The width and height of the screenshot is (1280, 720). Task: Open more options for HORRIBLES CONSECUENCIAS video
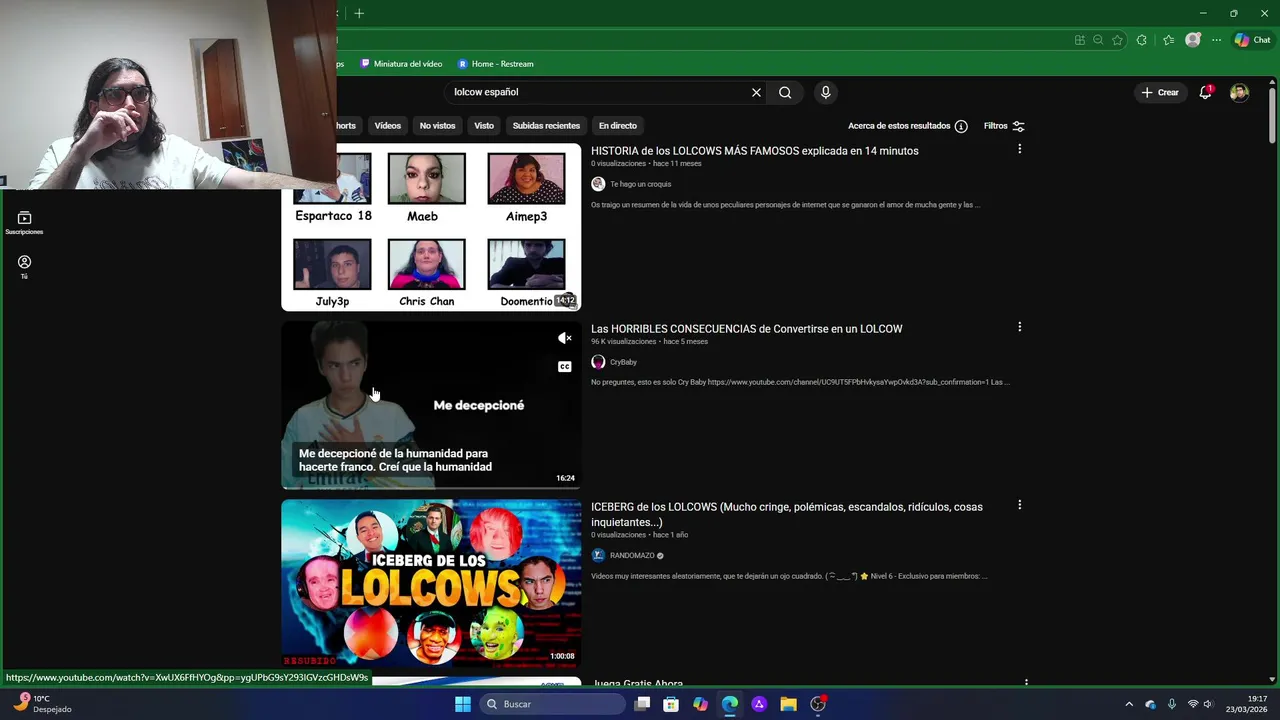1019,327
